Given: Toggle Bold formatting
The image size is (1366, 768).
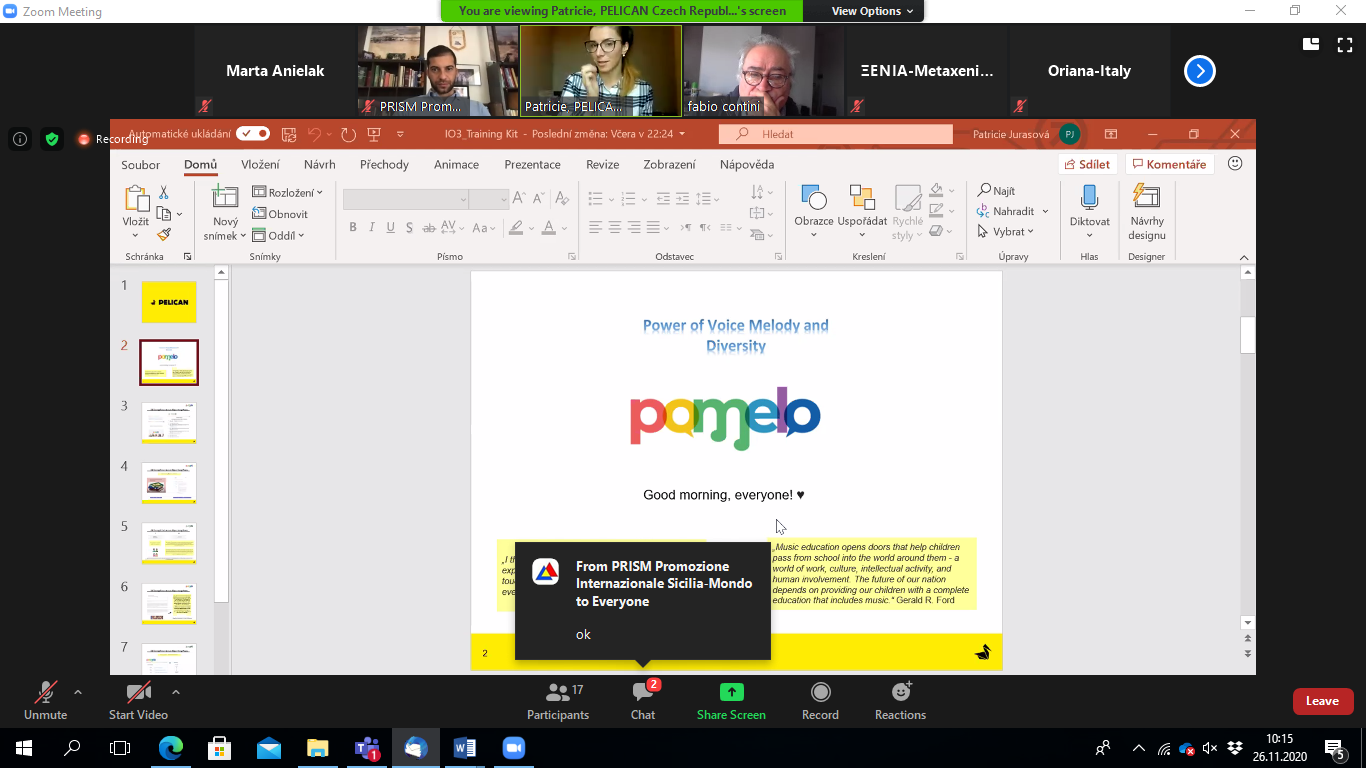Looking at the screenshot, I should [x=353, y=228].
